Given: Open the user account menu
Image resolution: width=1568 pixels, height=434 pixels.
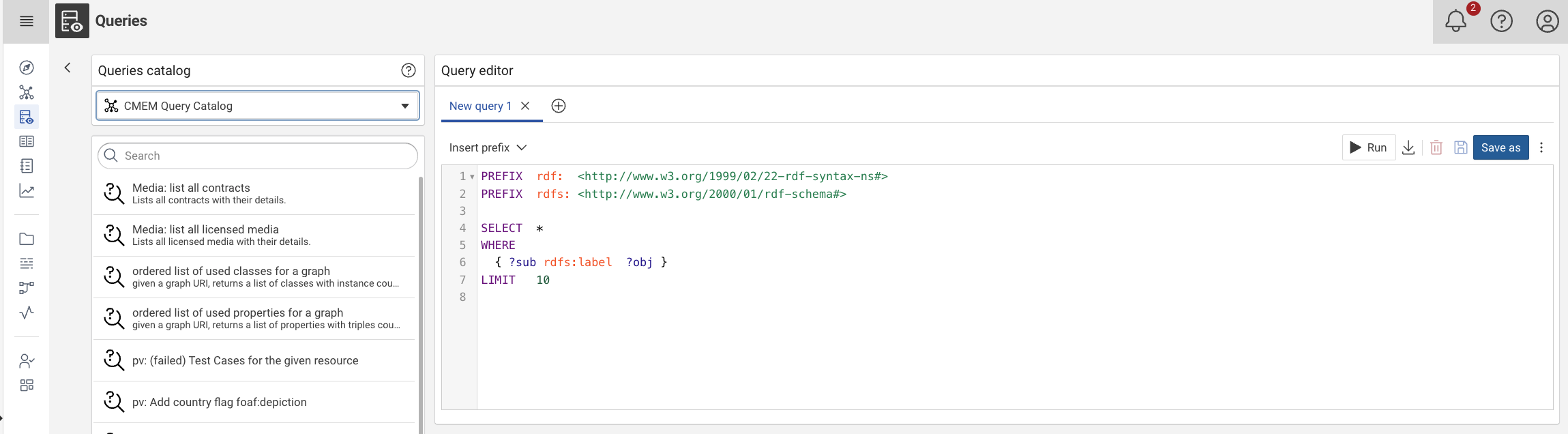Looking at the screenshot, I should point(1547,21).
